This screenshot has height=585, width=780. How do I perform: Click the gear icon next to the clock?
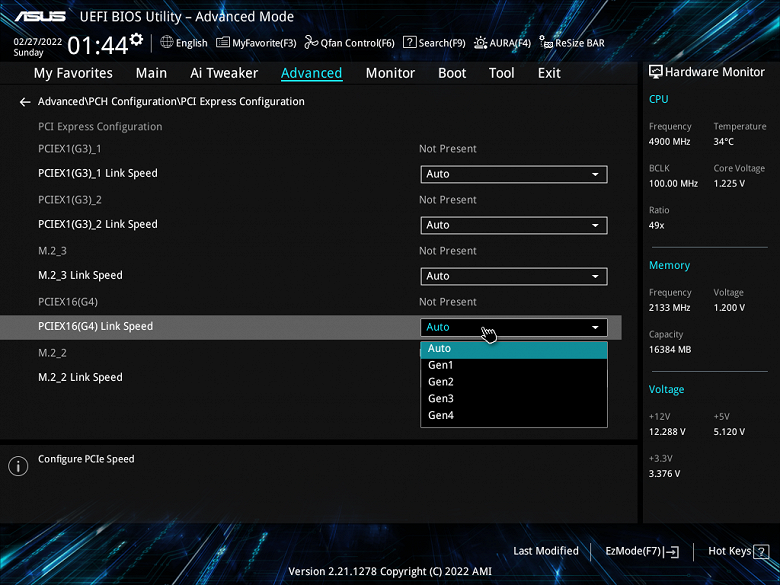[136, 39]
